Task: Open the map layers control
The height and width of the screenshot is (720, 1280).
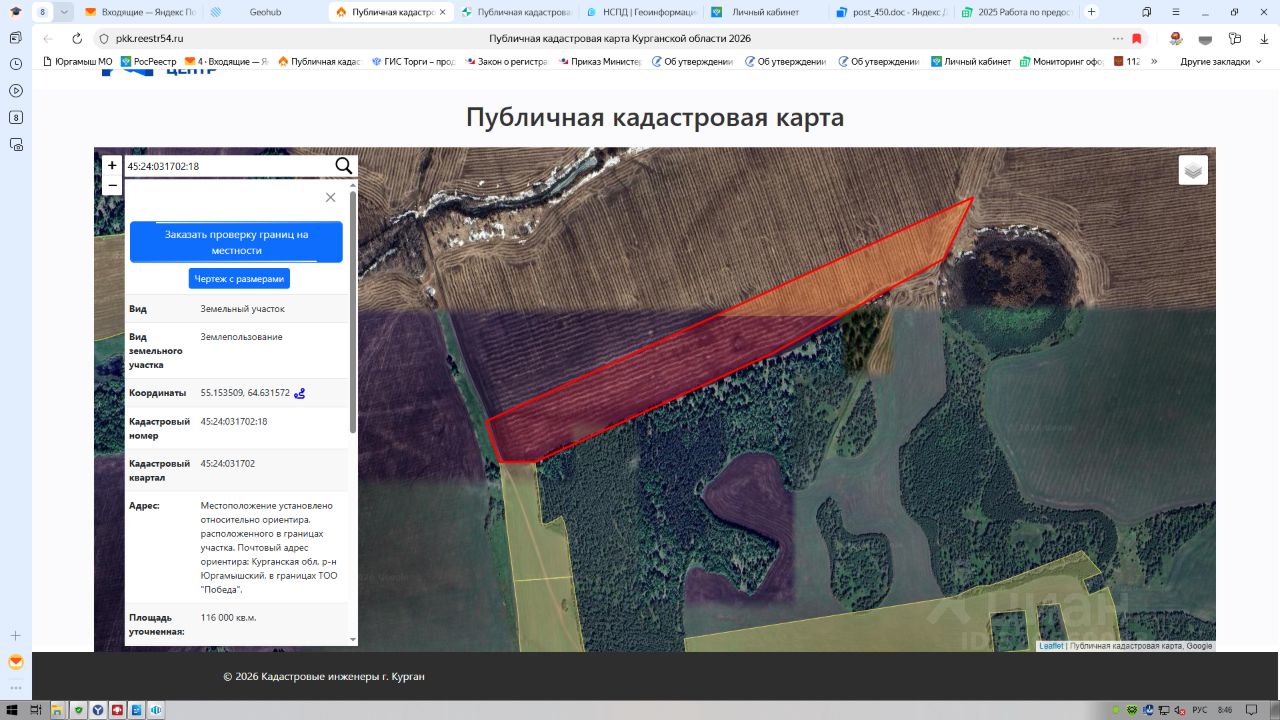Action: click(1193, 170)
